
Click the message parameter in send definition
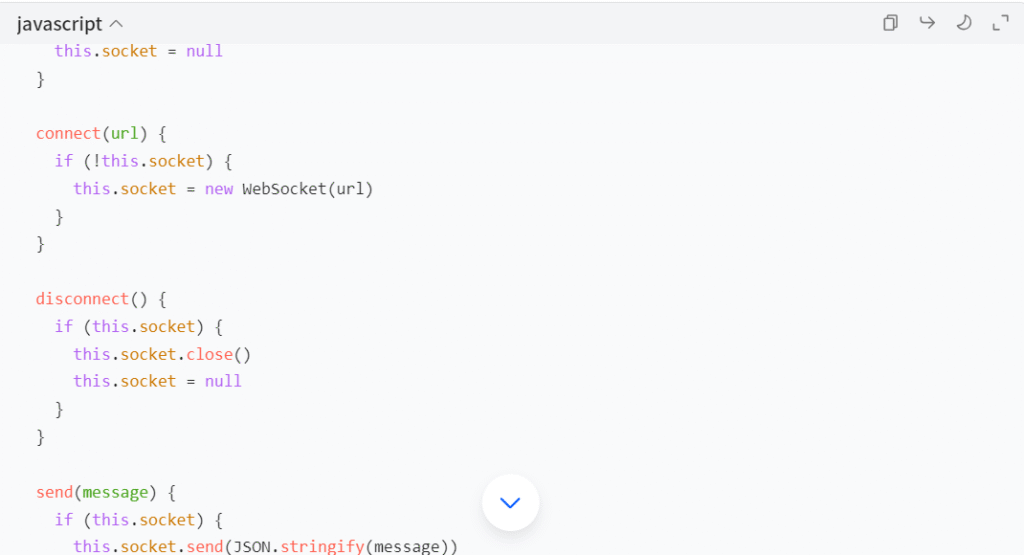115,492
